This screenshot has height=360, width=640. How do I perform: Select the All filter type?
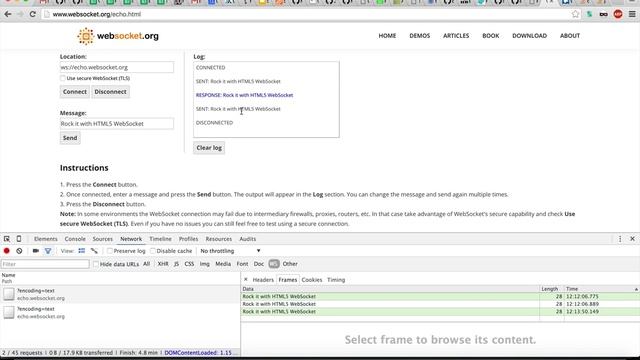[x=147, y=264]
